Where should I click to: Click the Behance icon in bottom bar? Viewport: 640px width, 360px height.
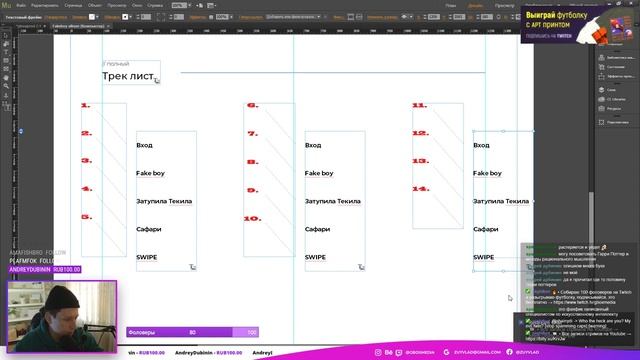[389, 352]
